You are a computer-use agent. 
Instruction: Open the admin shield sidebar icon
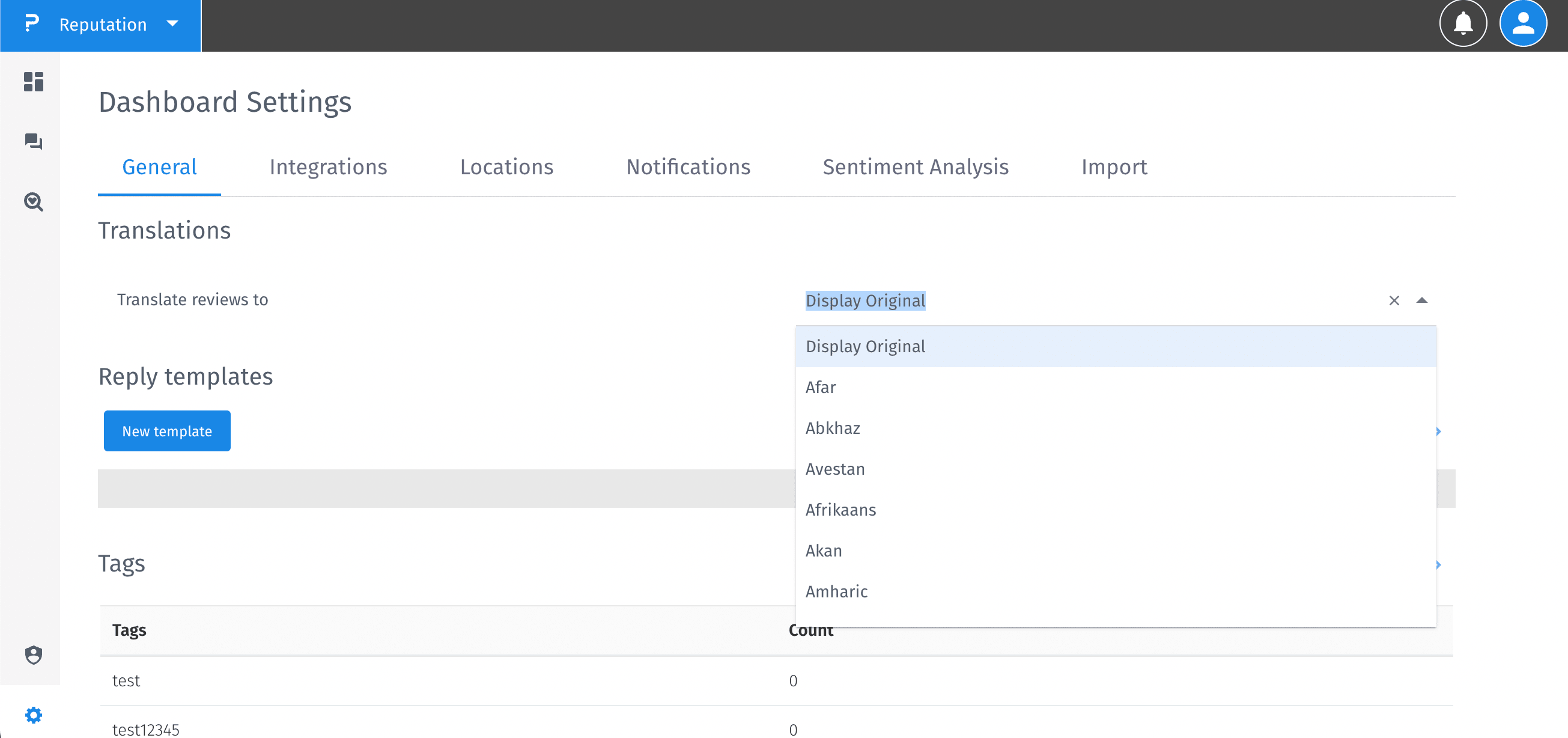coord(34,655)
